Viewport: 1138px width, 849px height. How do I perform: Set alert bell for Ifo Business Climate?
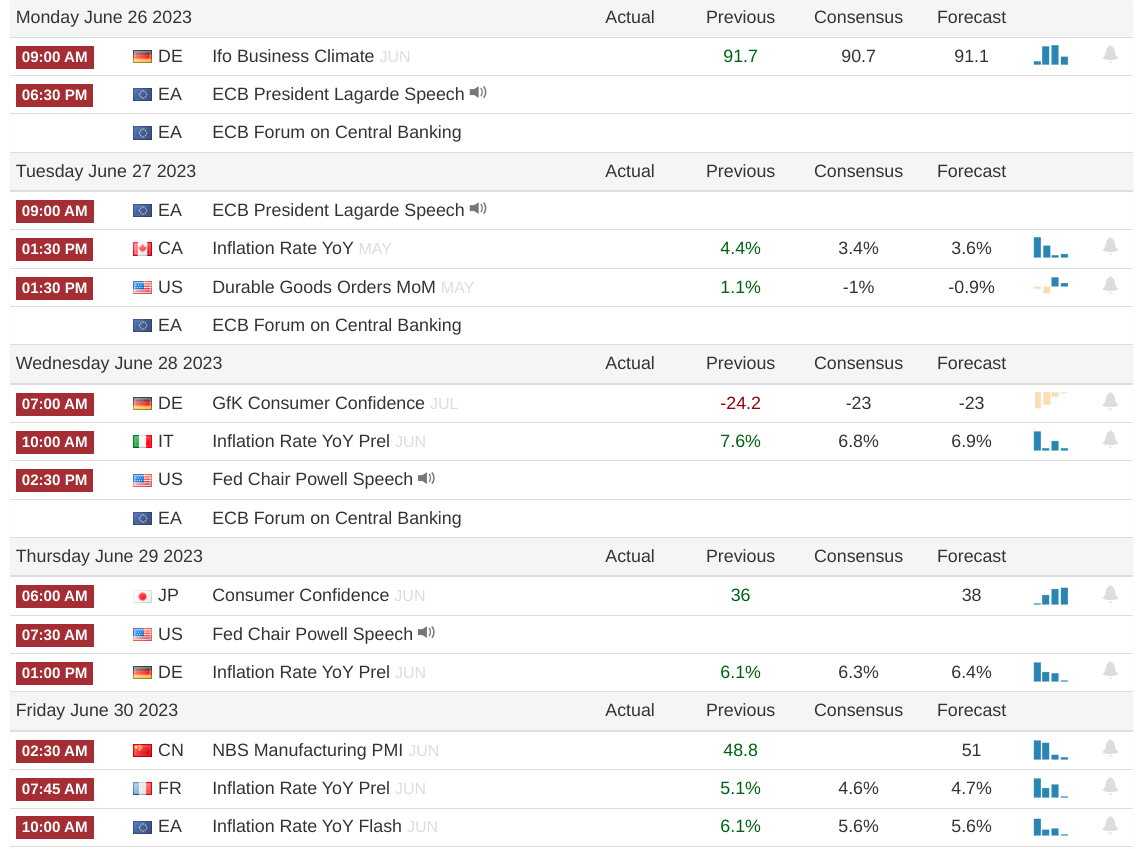click(1110, 54)
